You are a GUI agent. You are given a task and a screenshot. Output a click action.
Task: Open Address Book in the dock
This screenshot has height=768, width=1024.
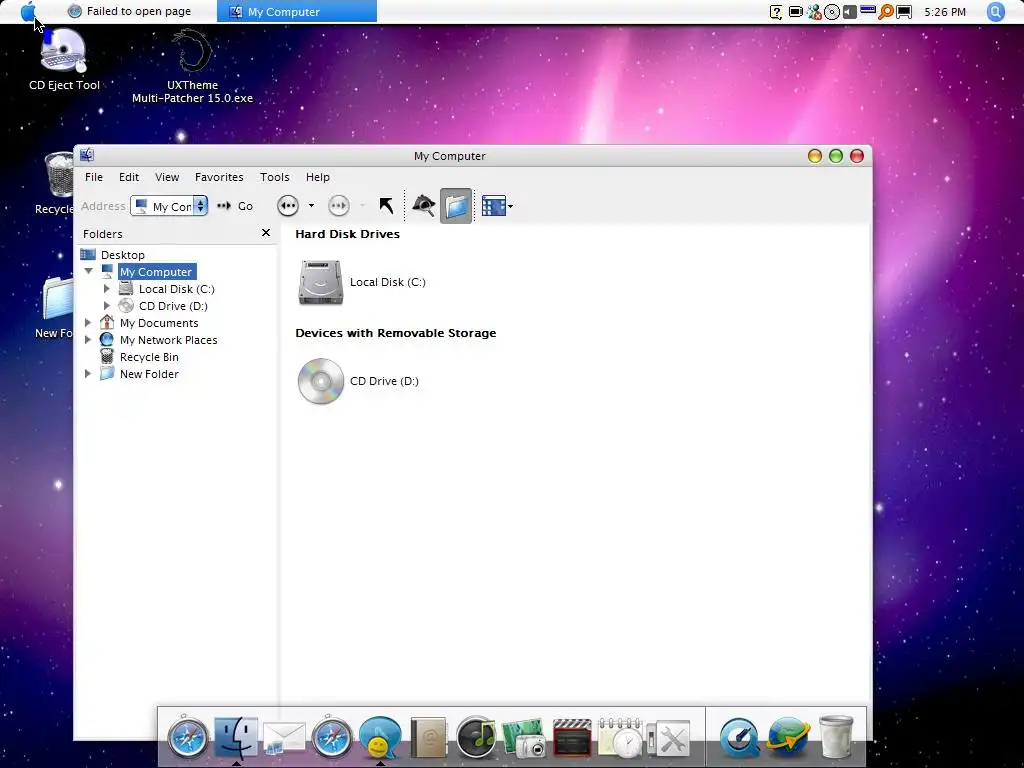(x=428, y=737)
